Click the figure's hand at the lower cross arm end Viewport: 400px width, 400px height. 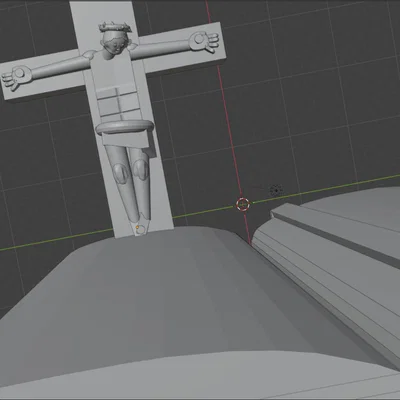(17, 77)
